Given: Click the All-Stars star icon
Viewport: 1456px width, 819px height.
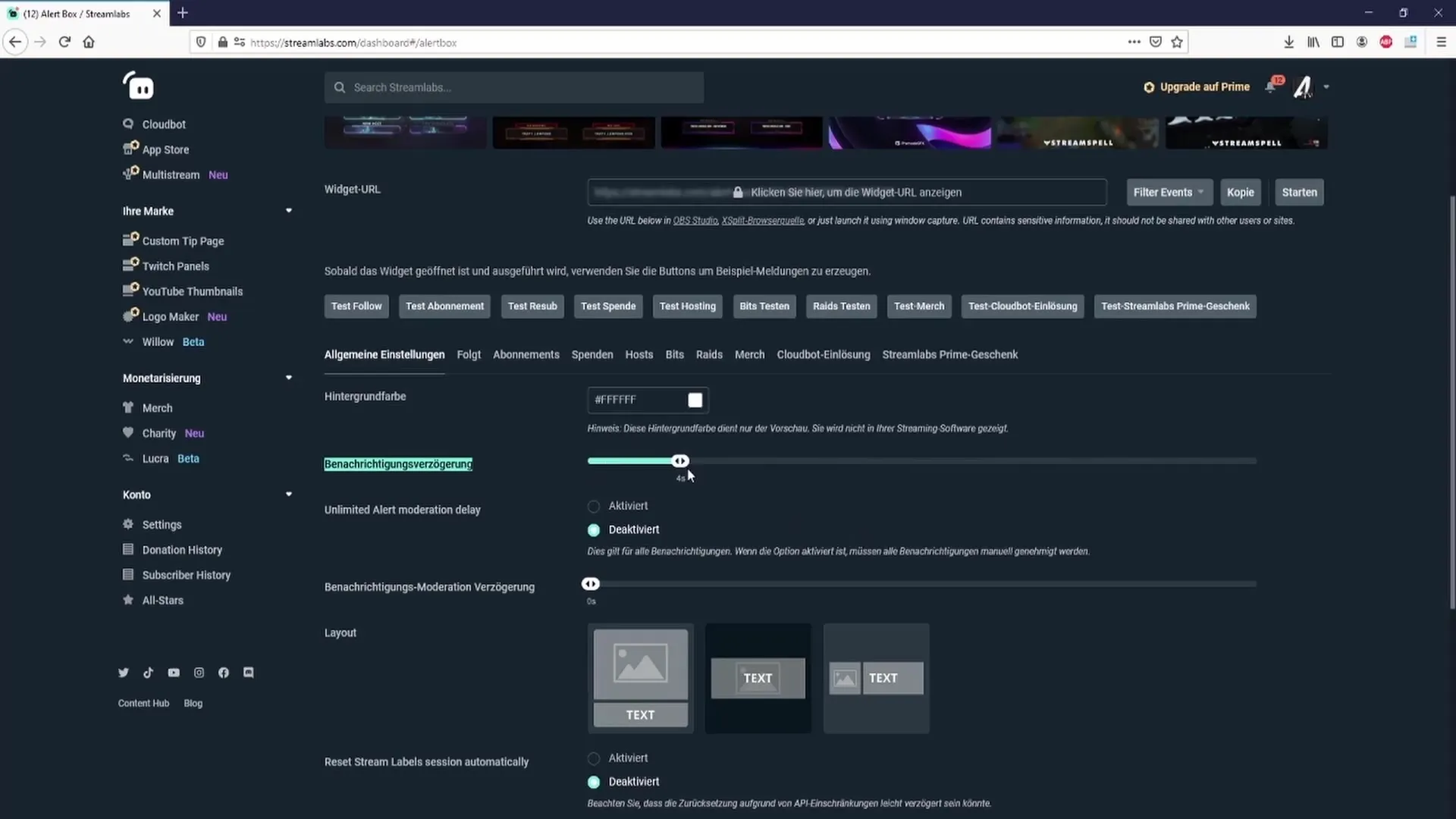Looking at the screenshot, I should click(128, 600).
